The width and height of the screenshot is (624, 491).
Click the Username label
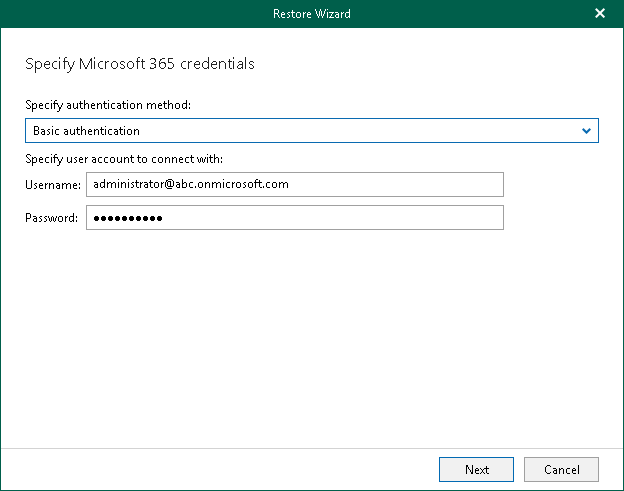coord(53,185)
